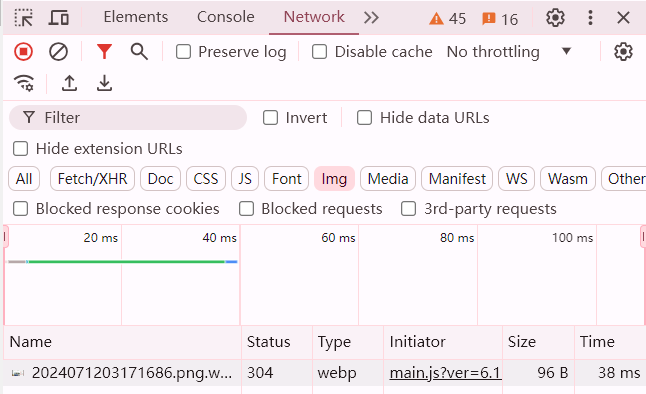Clear the network log
This screenshot has width=646, height=394.
pyautogui.click(x=59, y=52)
